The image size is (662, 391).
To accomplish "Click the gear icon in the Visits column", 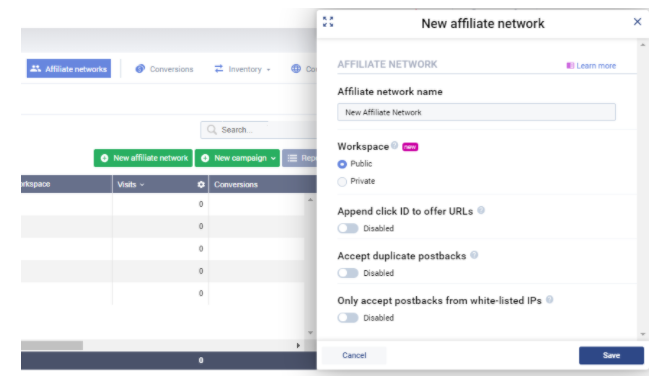I will 201,185.
